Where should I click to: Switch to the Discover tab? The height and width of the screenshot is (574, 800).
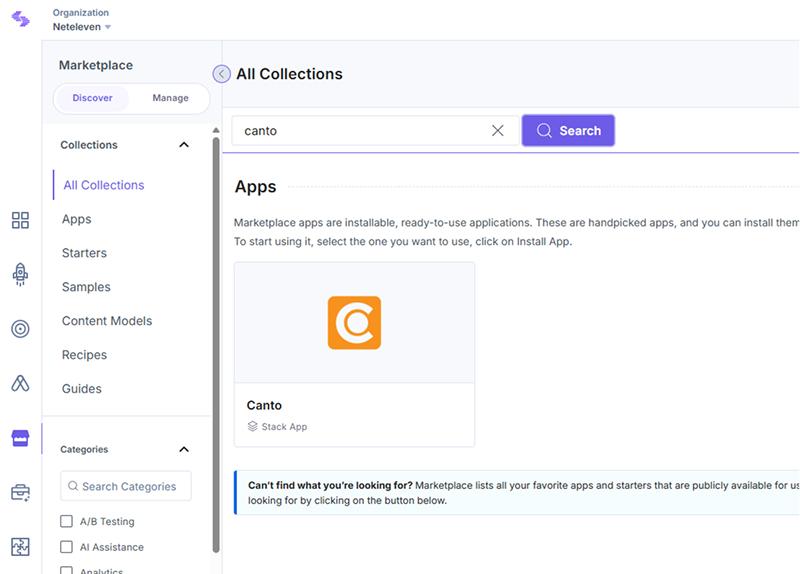click(92, 98)
